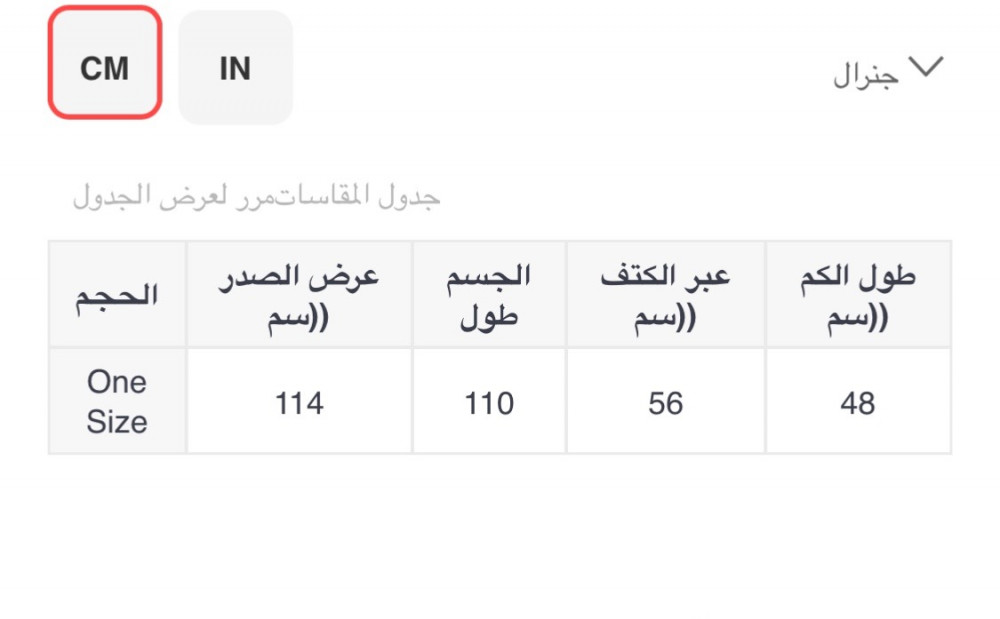The image size is (1000, 619).
Task: Select the CM unit button
Action: pyautogui.click(x=105, y=69)
